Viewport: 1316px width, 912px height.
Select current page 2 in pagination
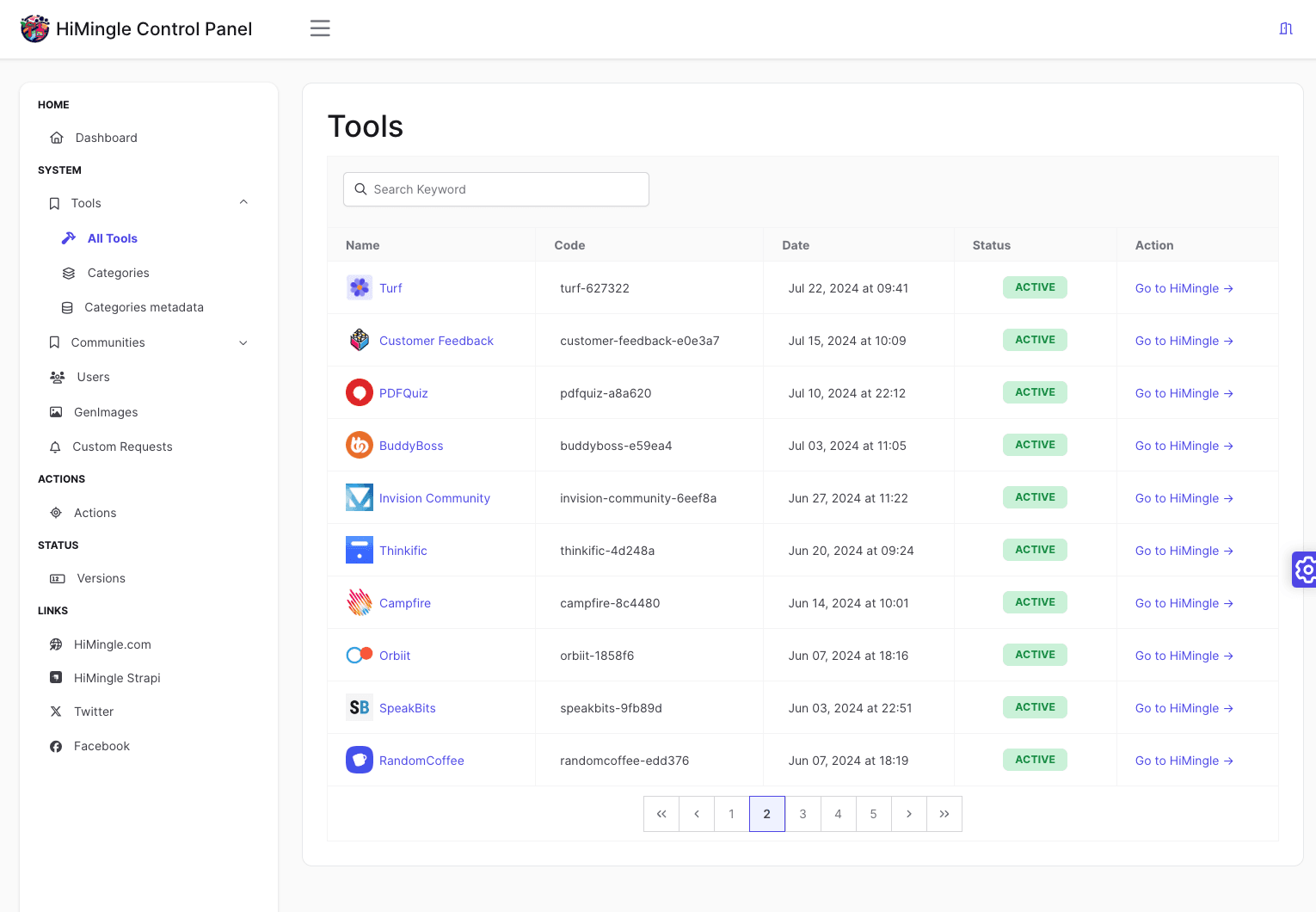tap(767, 814)
